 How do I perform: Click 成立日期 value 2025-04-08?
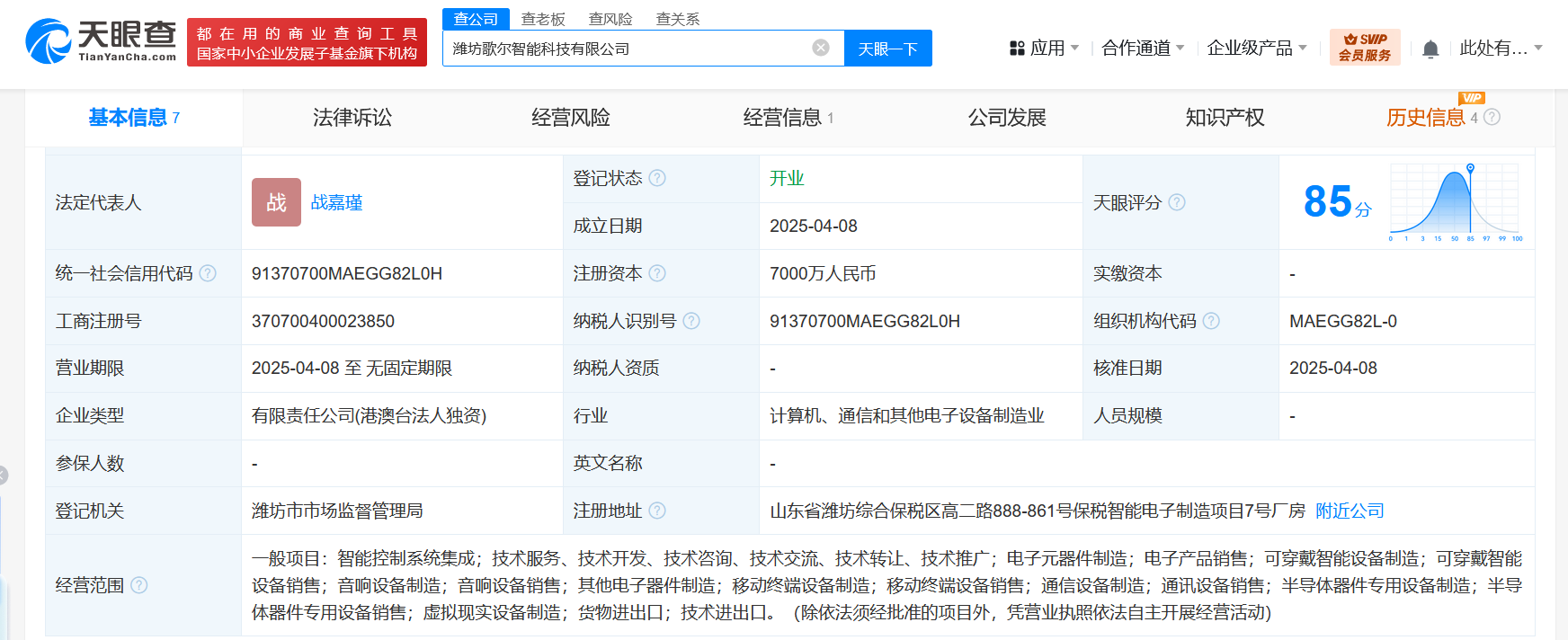(x=814, y=226)
